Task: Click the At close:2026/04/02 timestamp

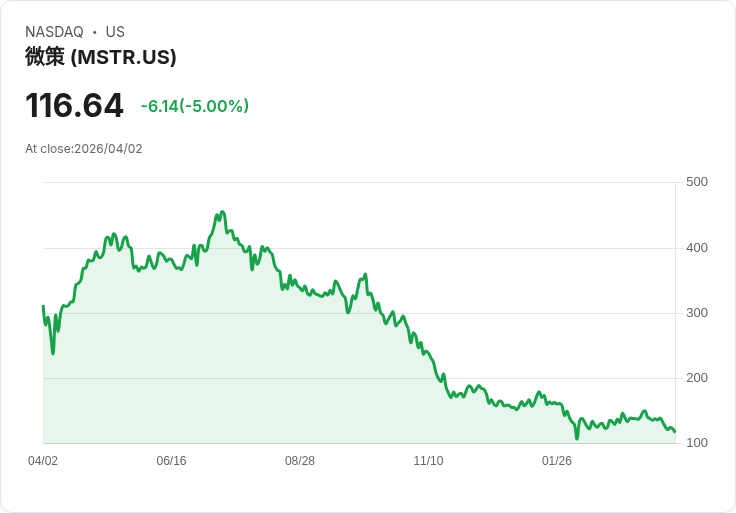Action: (84, 149)
